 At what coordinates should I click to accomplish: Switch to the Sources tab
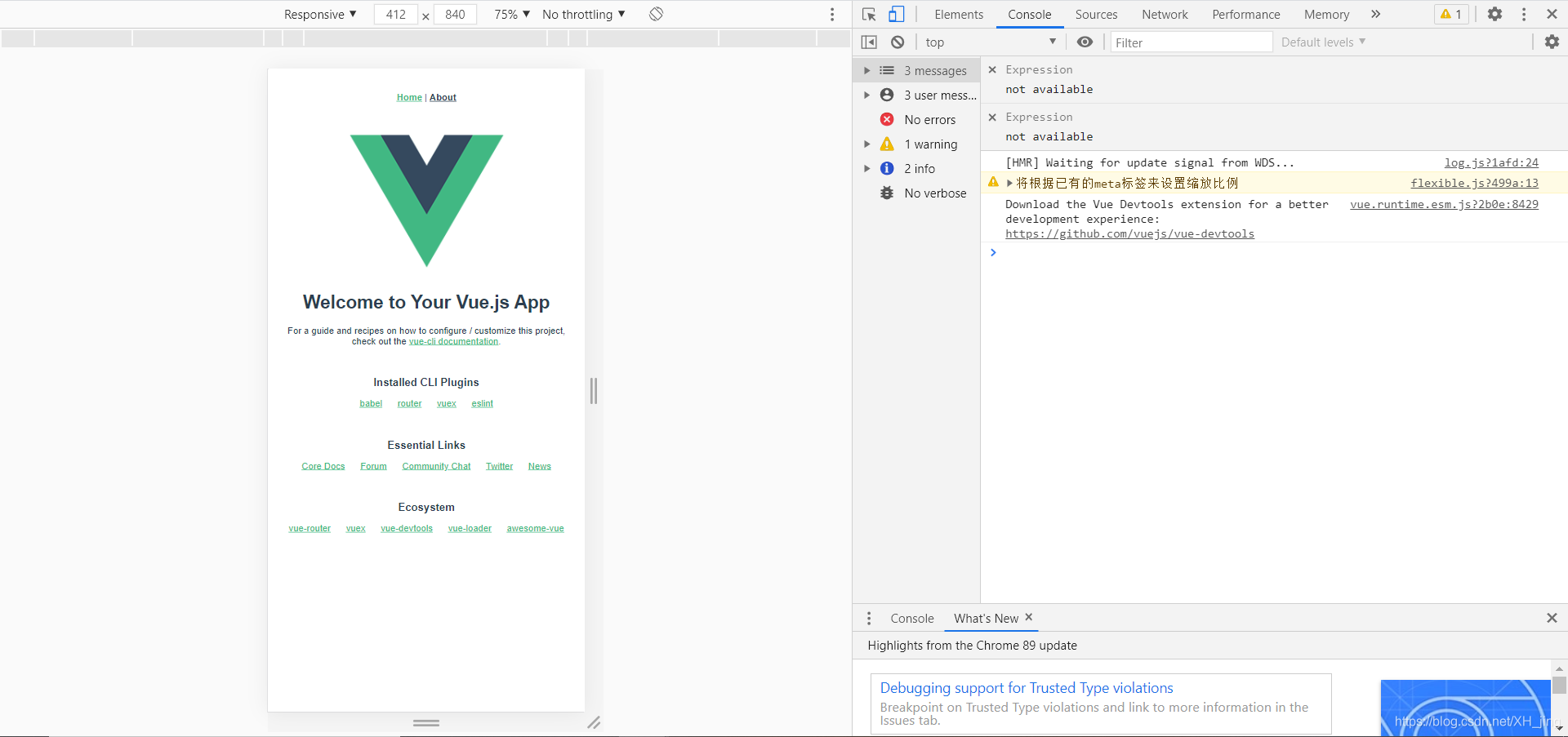pyautogui.click(x=1096, y=15)
